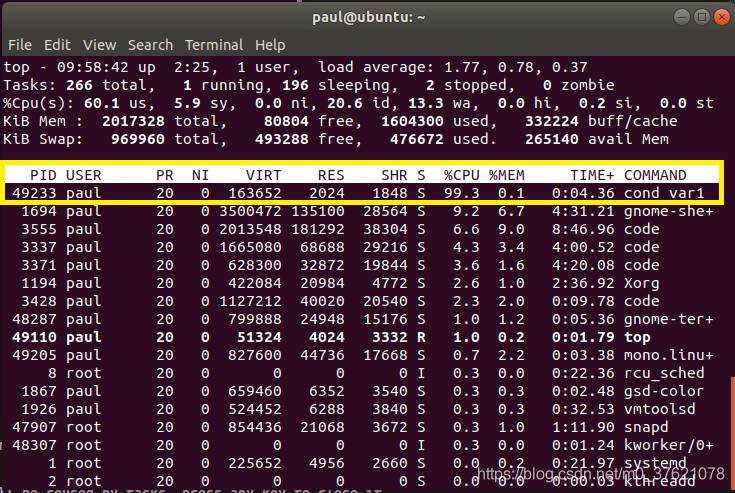
Task: Click the window title paul@ubuntu: ~
Action: pyautogui.click(x=368, y=17)
